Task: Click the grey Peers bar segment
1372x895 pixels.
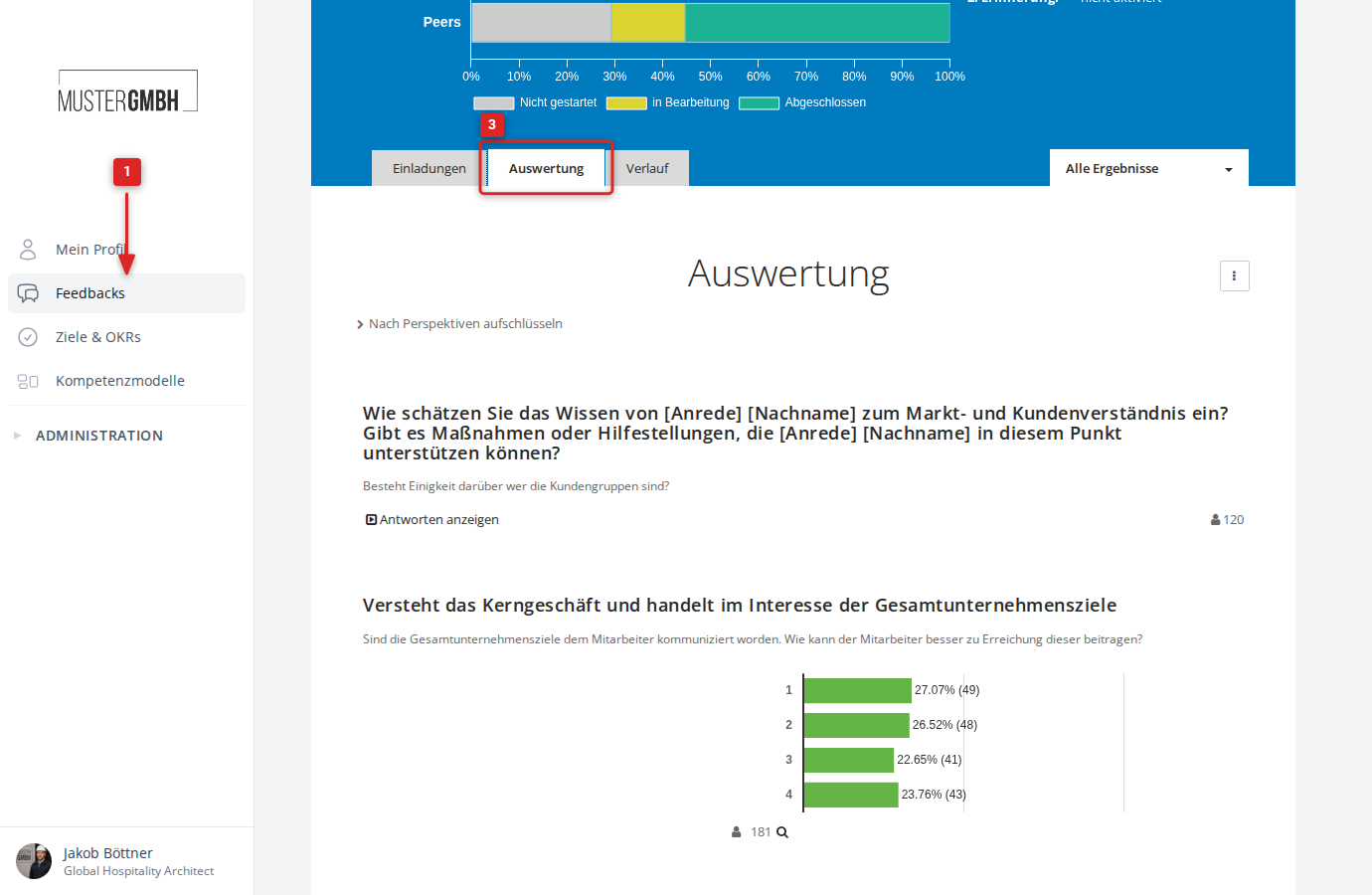Action: pyautogui.click(x=542, y=22)
